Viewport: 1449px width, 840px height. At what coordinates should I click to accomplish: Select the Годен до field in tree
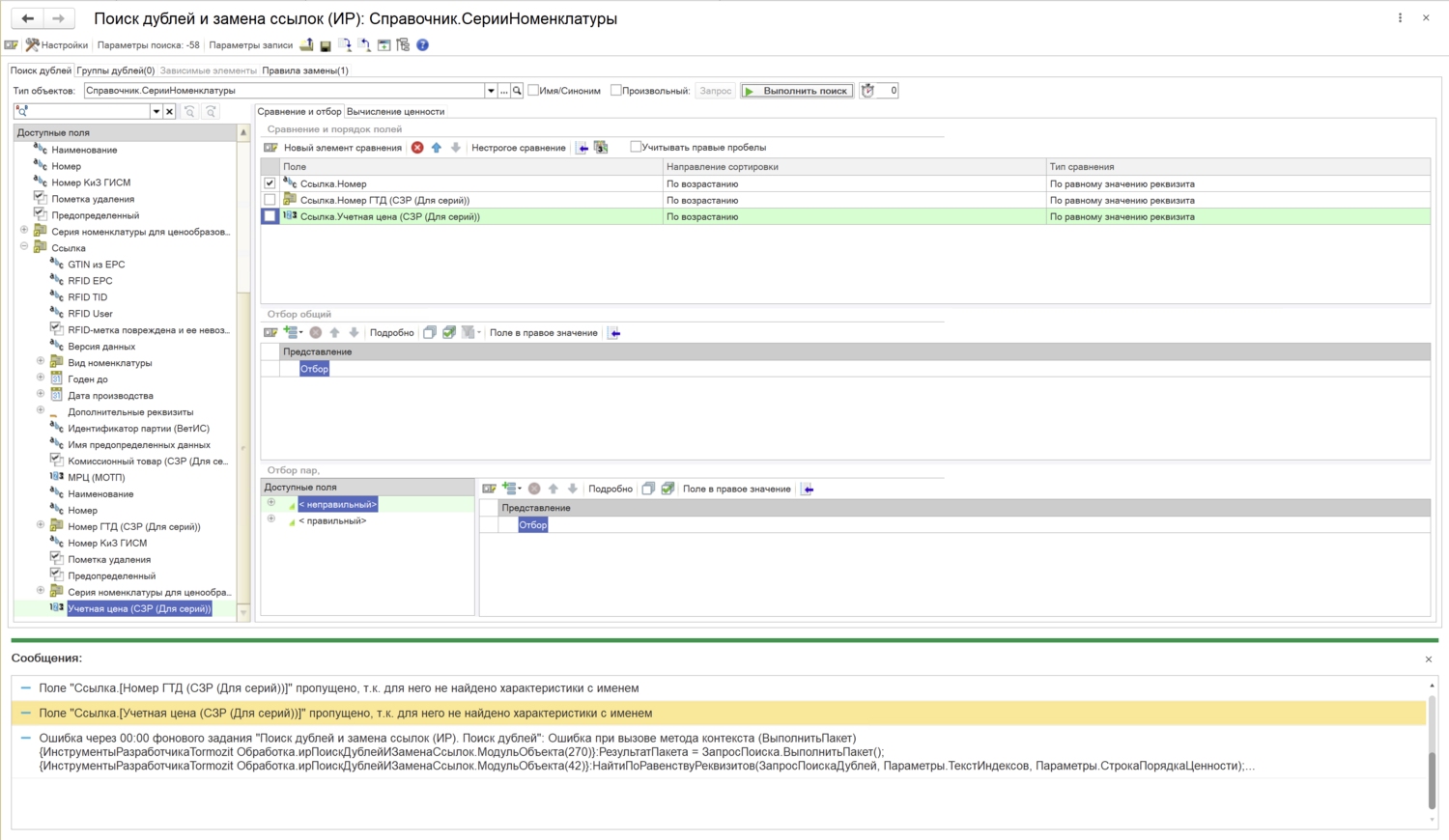coord(88,379)
